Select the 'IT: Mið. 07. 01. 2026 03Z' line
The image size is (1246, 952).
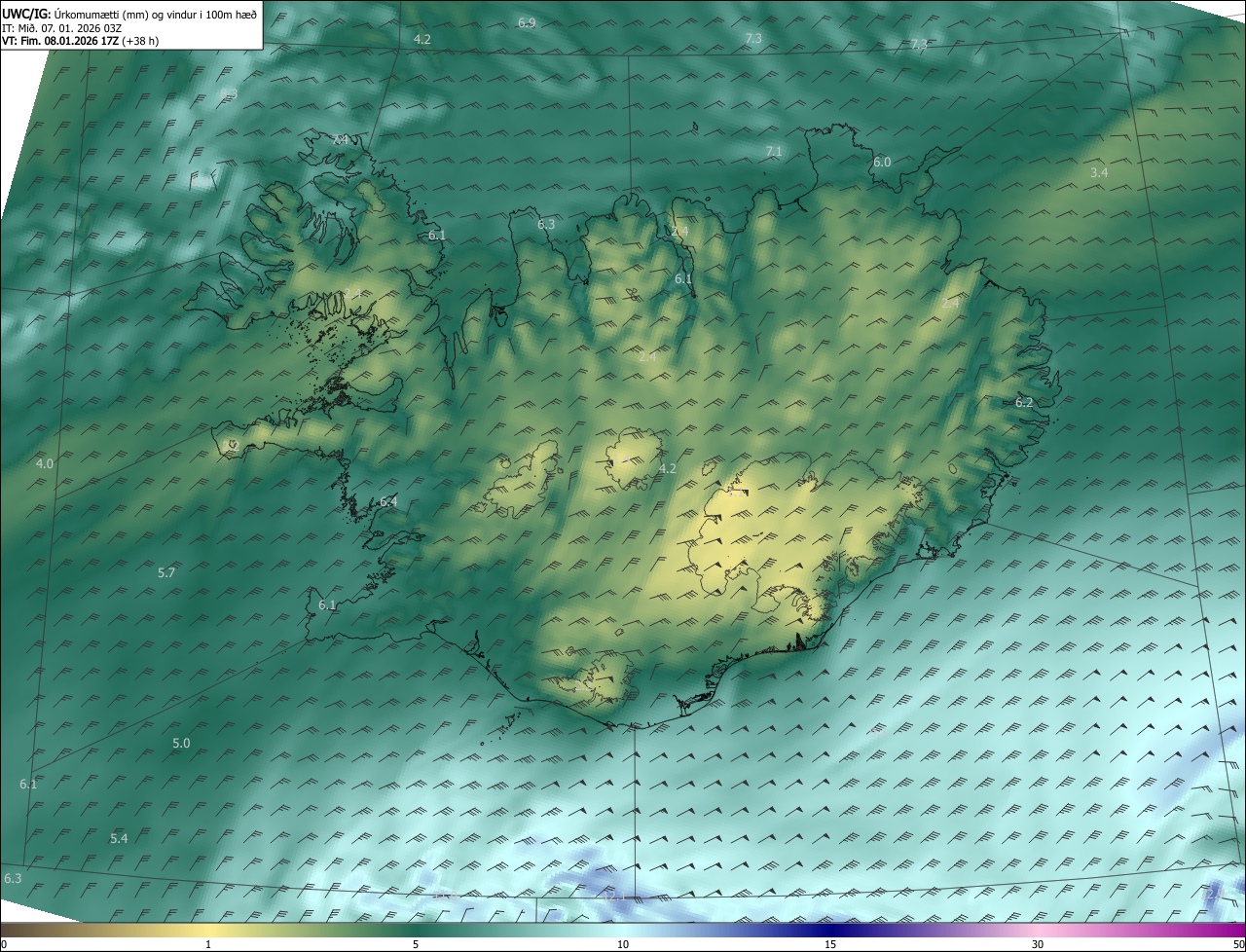61,28
